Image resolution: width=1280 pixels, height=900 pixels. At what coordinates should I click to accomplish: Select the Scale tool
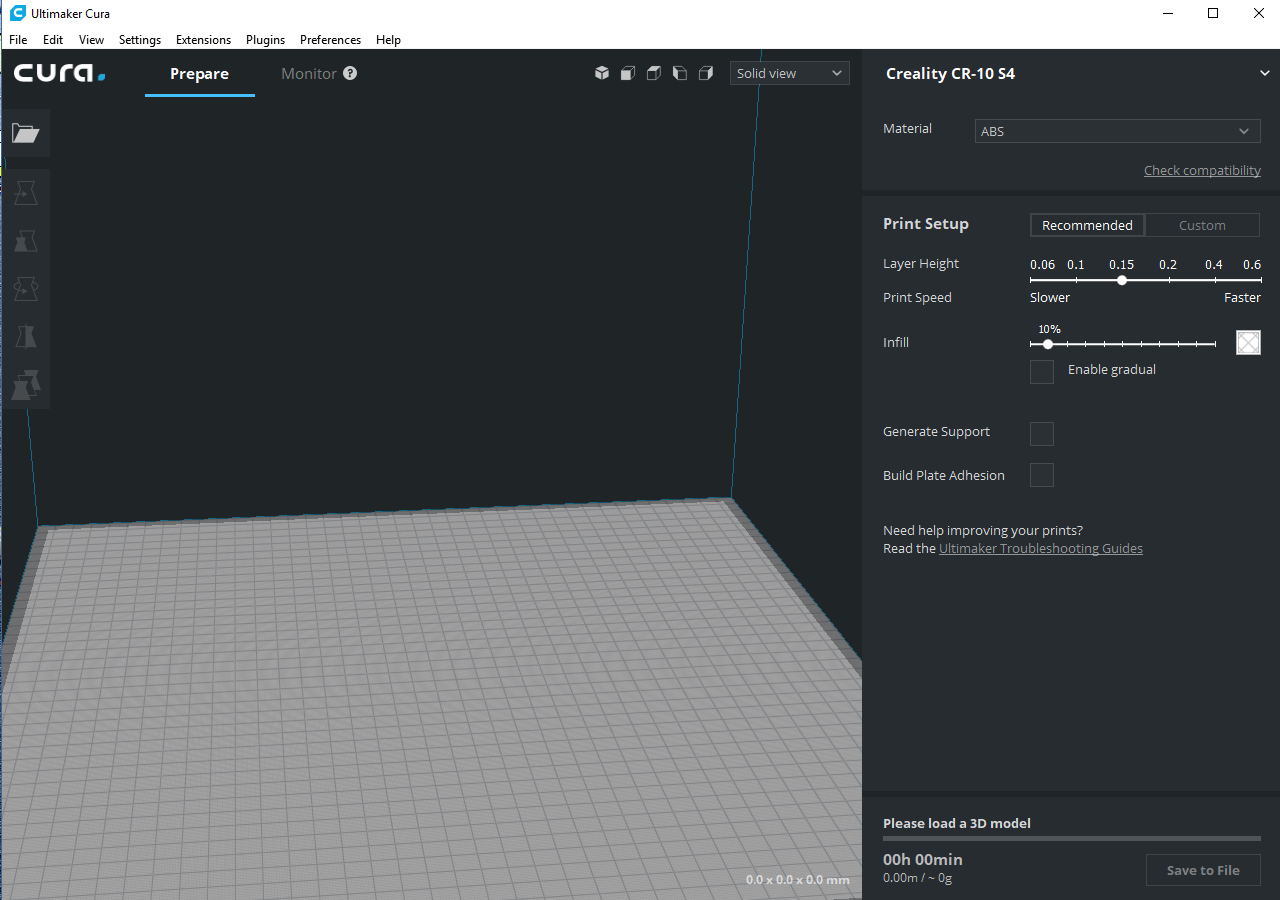[x=25, y=240]
